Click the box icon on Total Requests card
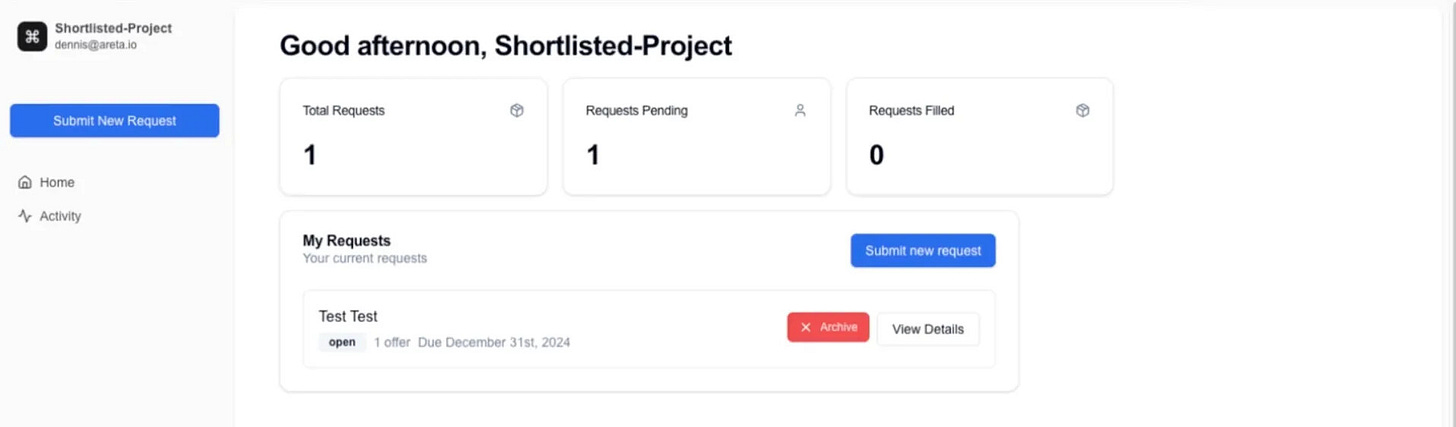This screenshot has height=427, width=1456. tap(517, 111)
